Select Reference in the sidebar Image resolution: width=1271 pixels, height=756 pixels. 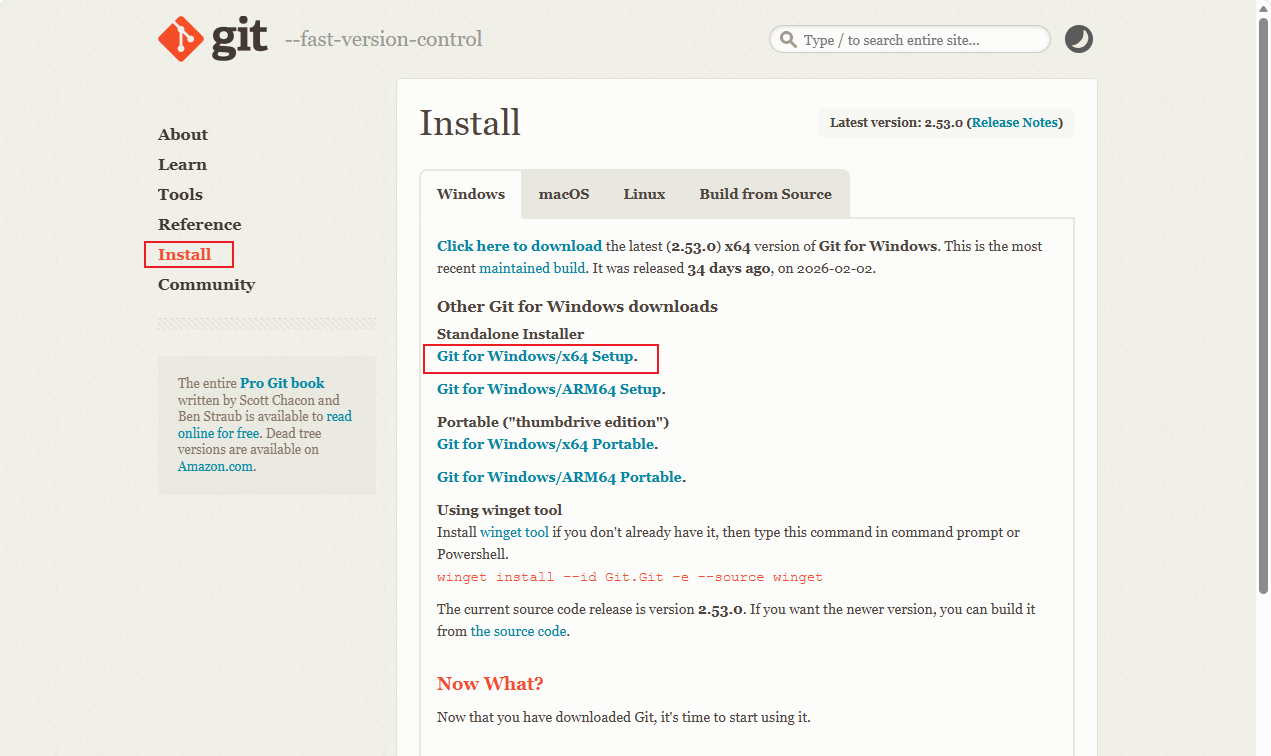199,225
